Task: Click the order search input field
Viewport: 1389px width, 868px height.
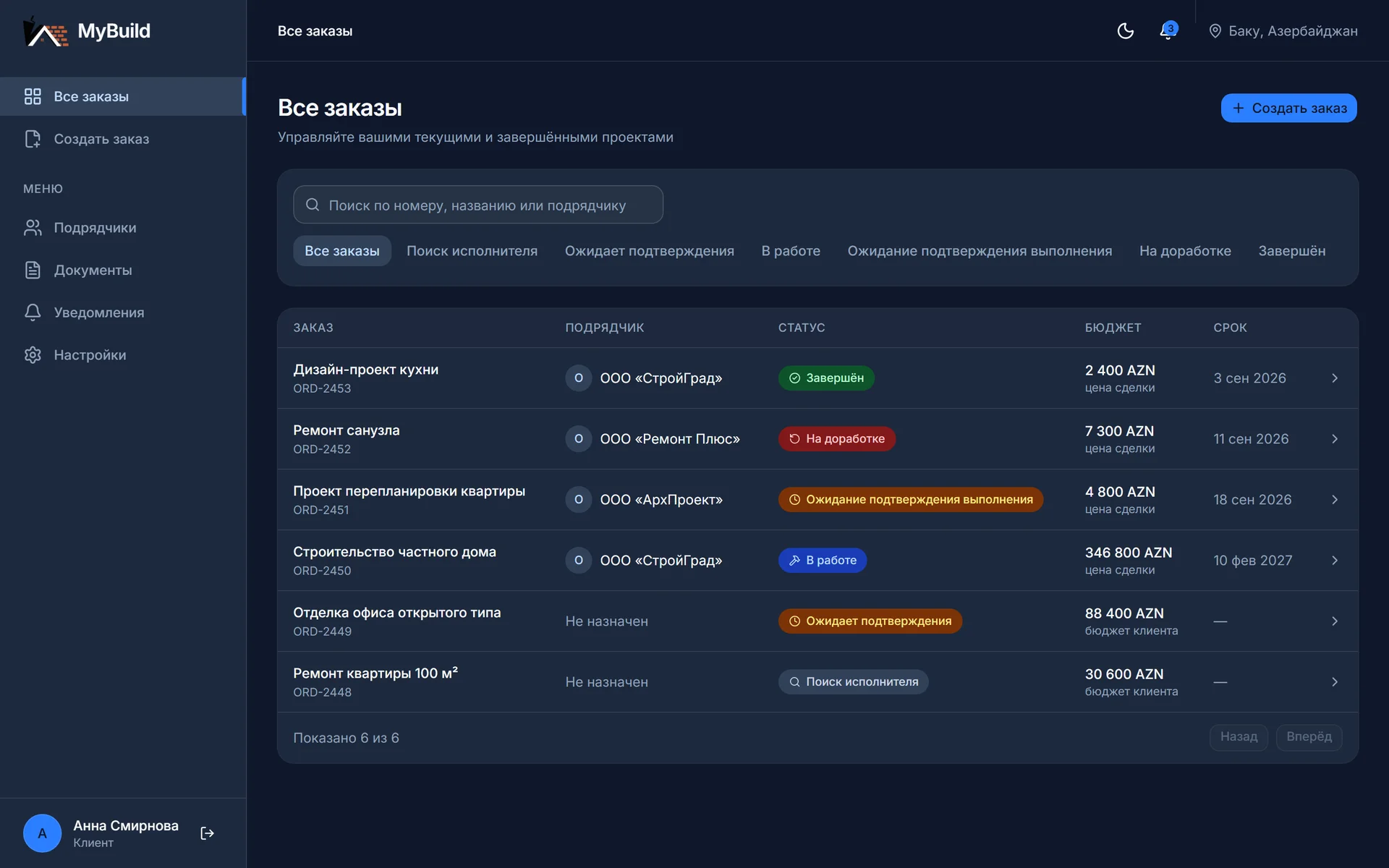Action: (x=478, y=205)
